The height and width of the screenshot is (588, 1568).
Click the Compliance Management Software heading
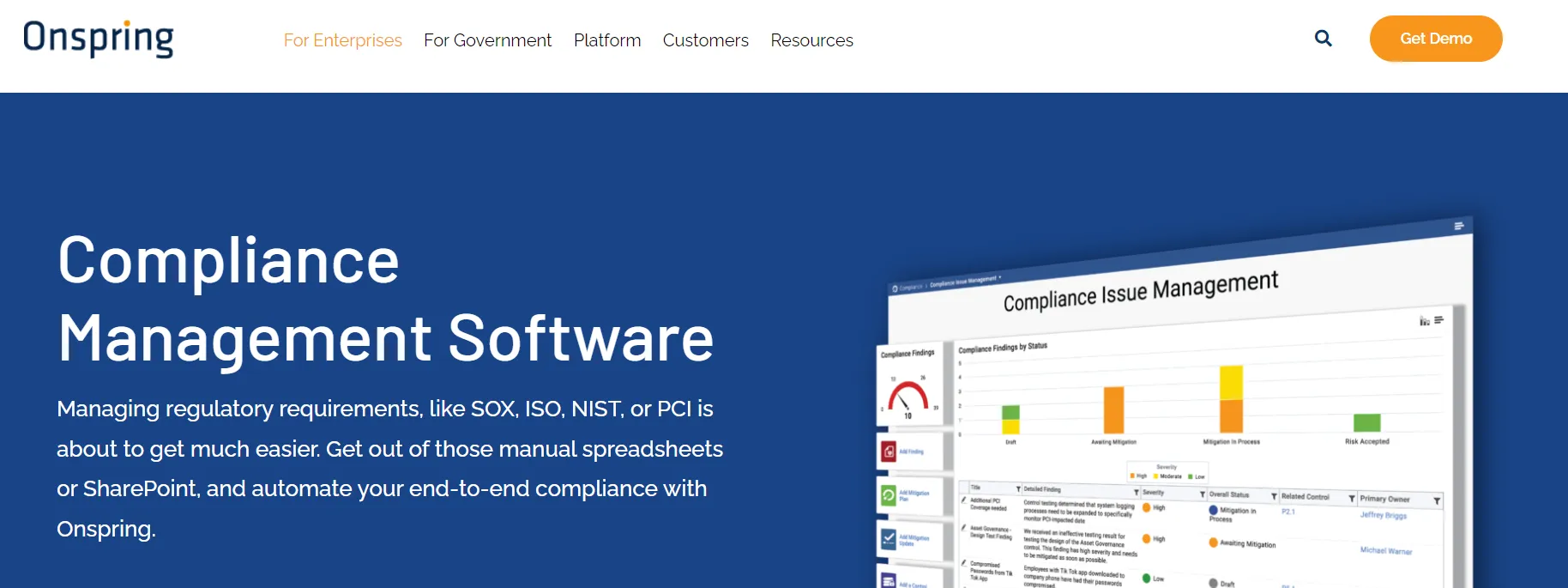[x=385, y=299]
